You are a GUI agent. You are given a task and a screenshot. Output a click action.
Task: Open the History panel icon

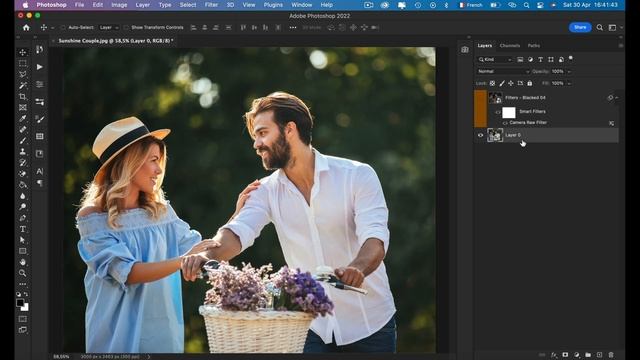tap(40, 49)
